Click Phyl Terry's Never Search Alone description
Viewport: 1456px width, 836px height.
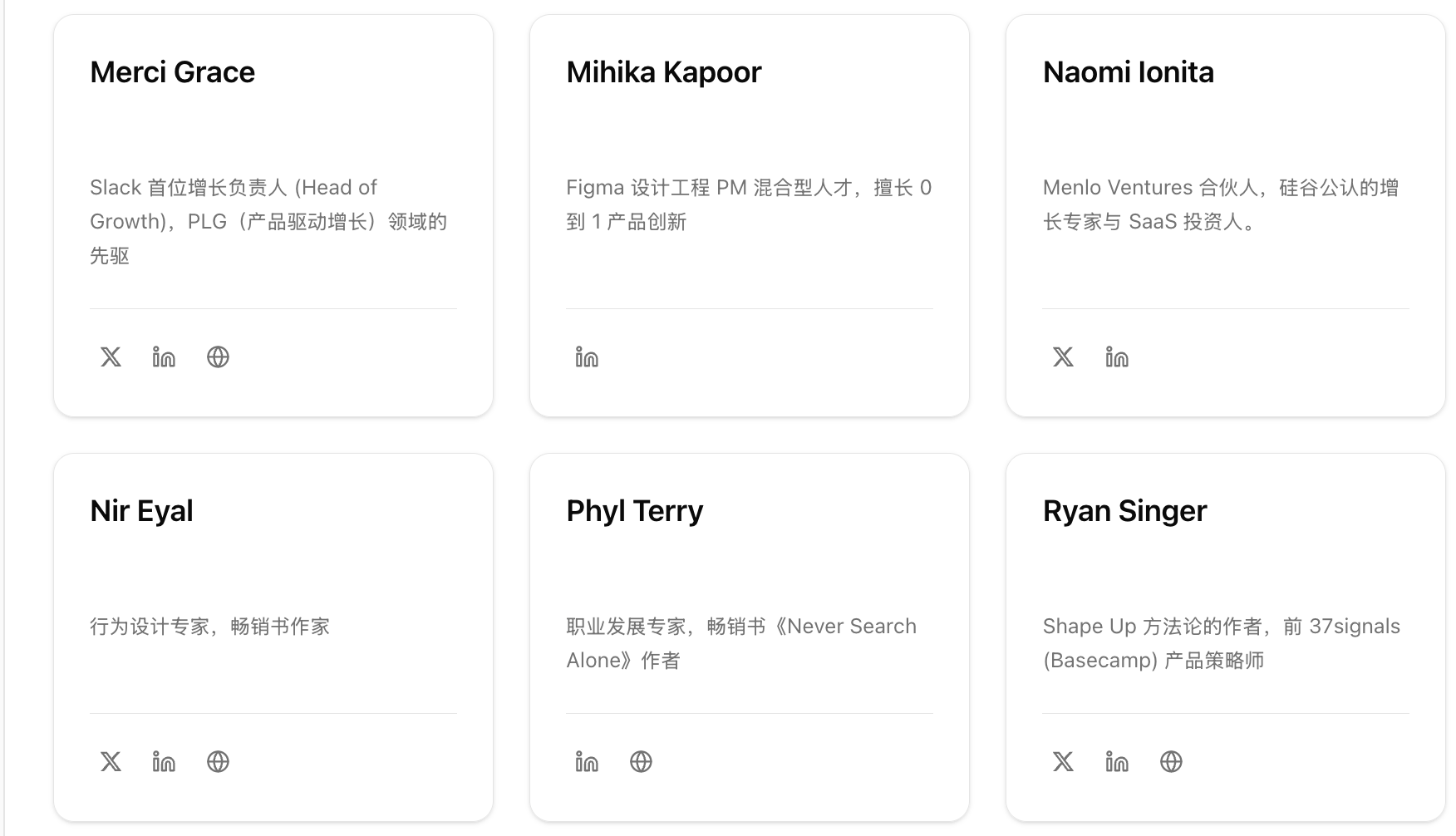[x=740, y=642]
